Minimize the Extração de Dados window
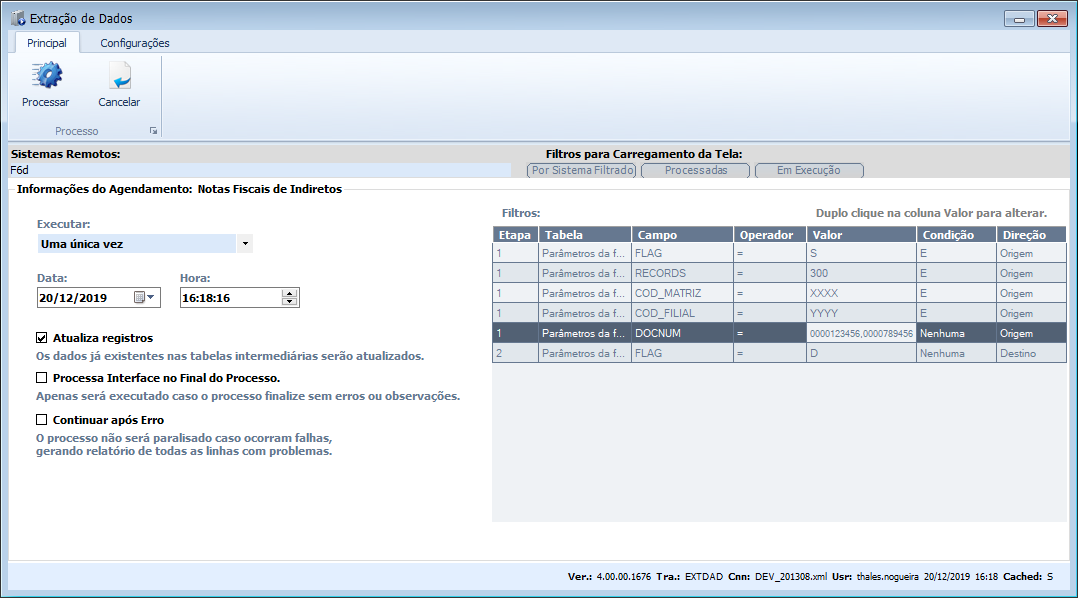Image resolution: width=1078 pixels, height=598 pixels. [1019, 19]
